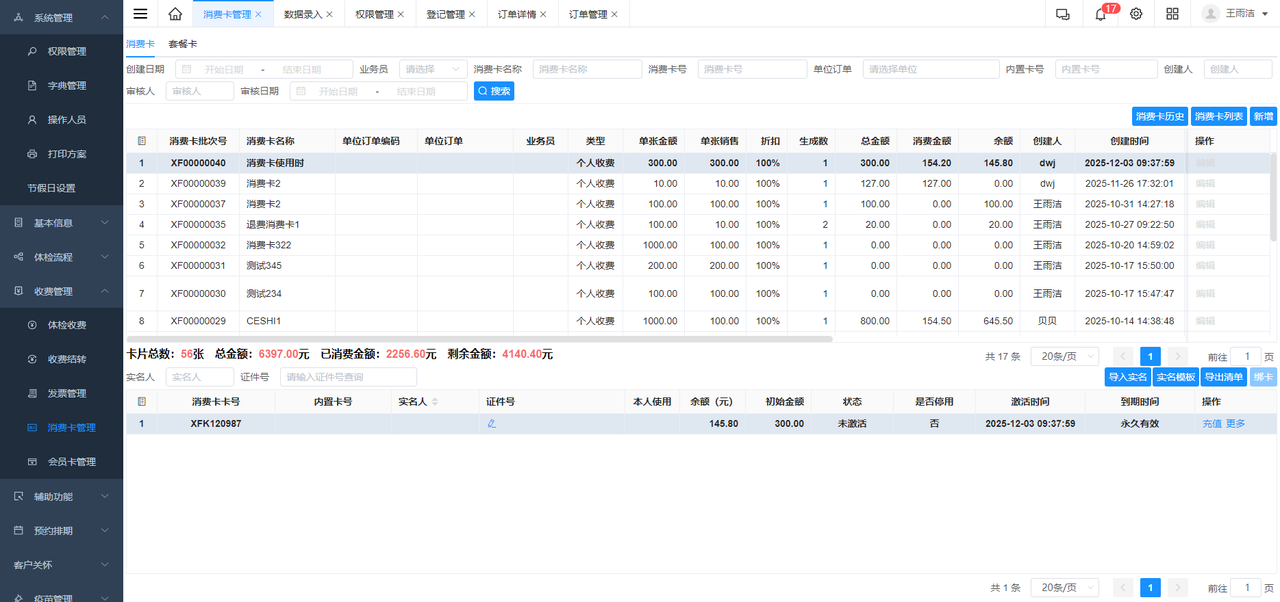Switch to the 套餐卡 tab
This screenshot has height=602, width=1280.
point(182,44)
